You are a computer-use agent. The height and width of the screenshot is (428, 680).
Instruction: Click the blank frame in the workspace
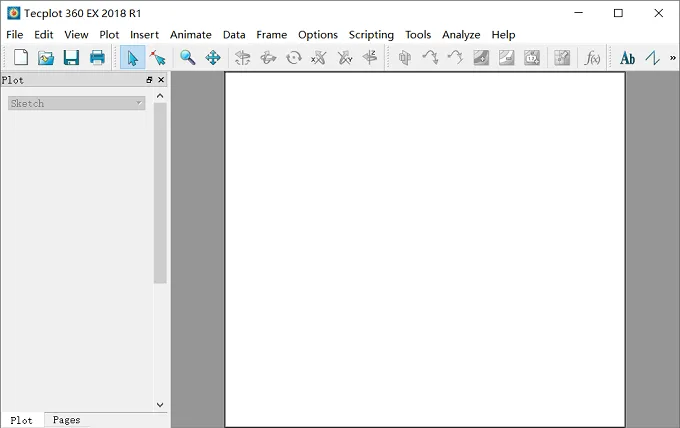click(425, 249)
